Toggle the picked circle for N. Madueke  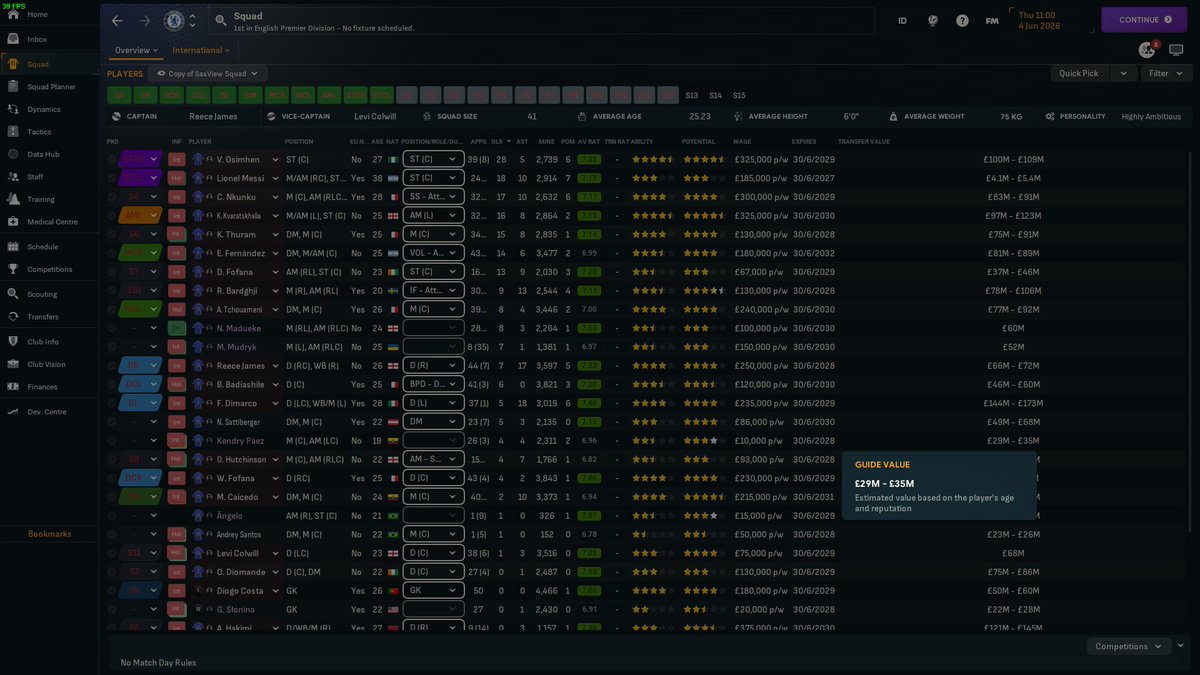click(x=112, y=328)
